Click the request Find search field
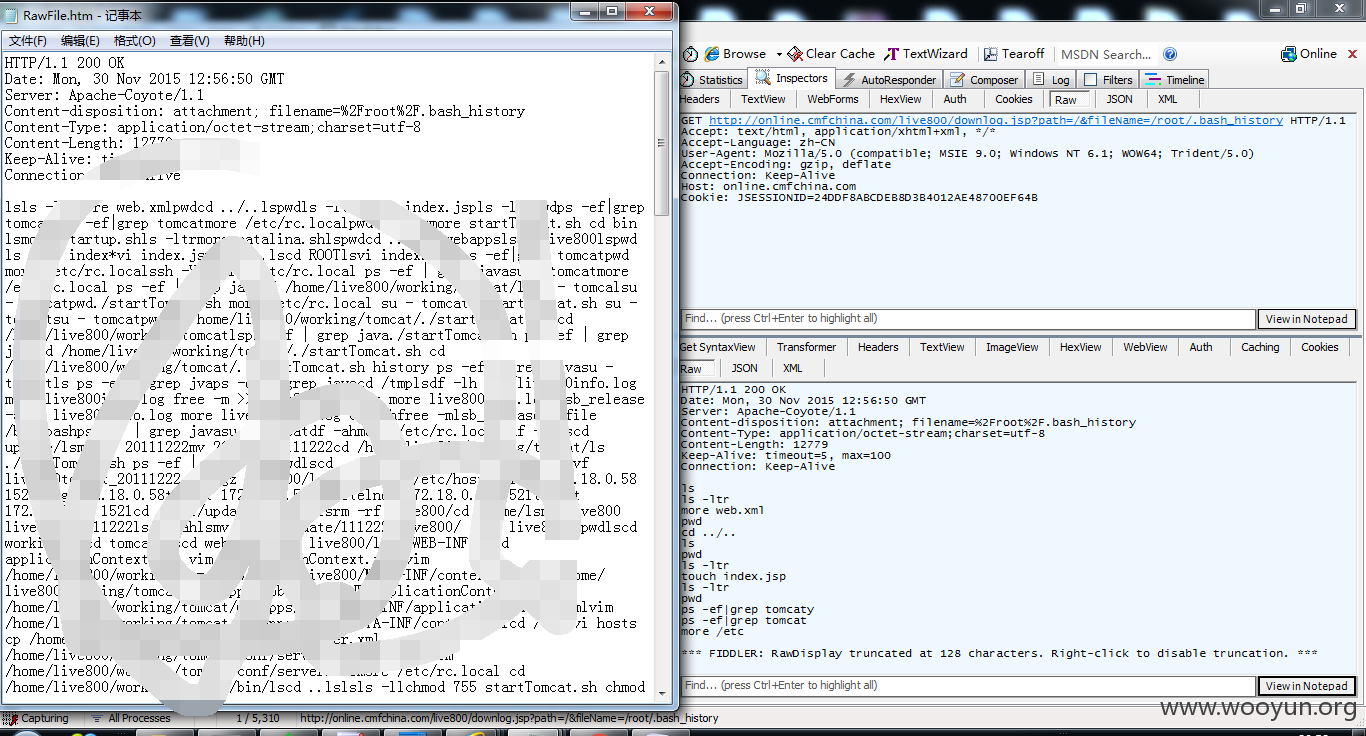The width and height of the screenshot is (1366, 736). pos(967,319)
